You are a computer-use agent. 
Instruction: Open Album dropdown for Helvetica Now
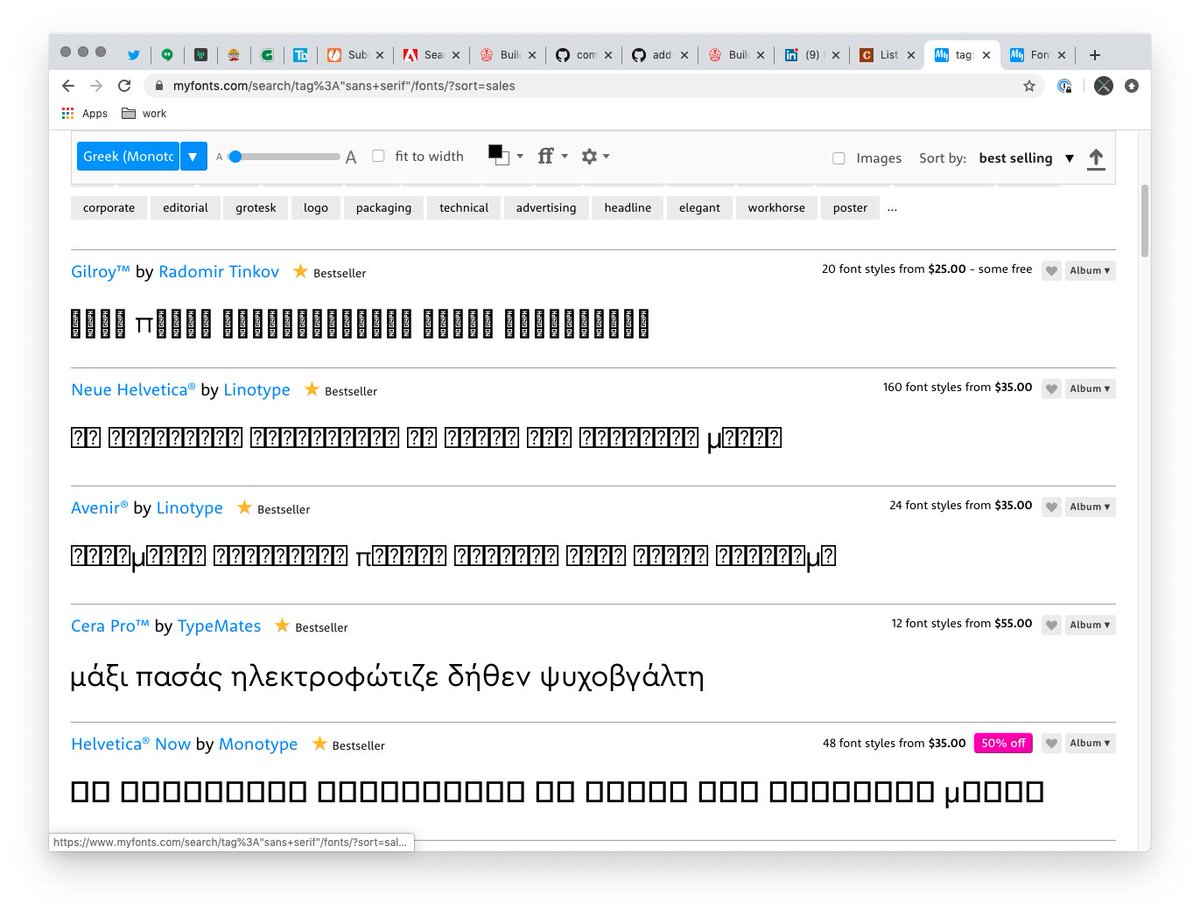tap(1090, 743)
